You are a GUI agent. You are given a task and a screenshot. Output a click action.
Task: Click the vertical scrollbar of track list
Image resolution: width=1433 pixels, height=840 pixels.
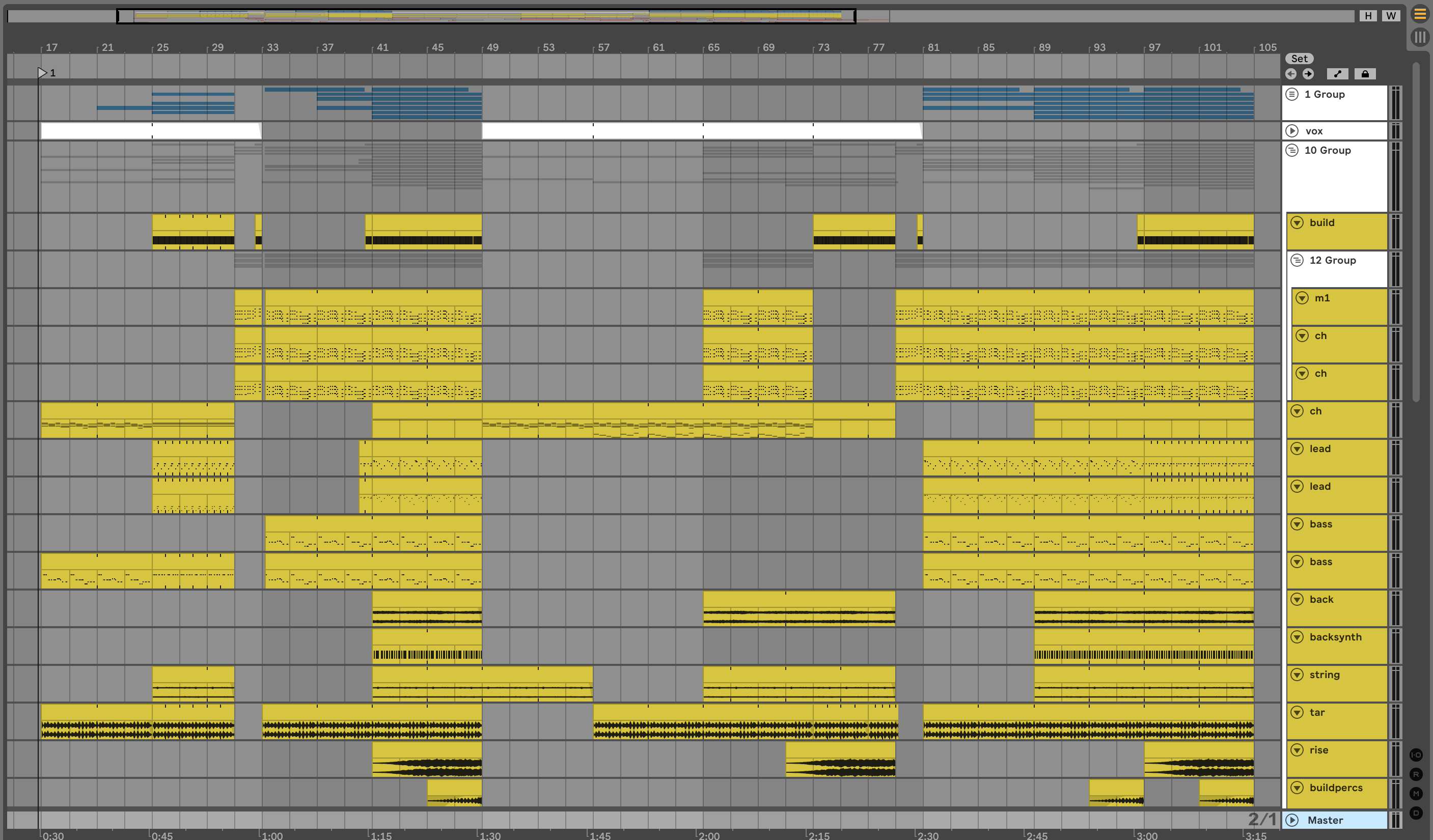click(x=1416, y=228)
